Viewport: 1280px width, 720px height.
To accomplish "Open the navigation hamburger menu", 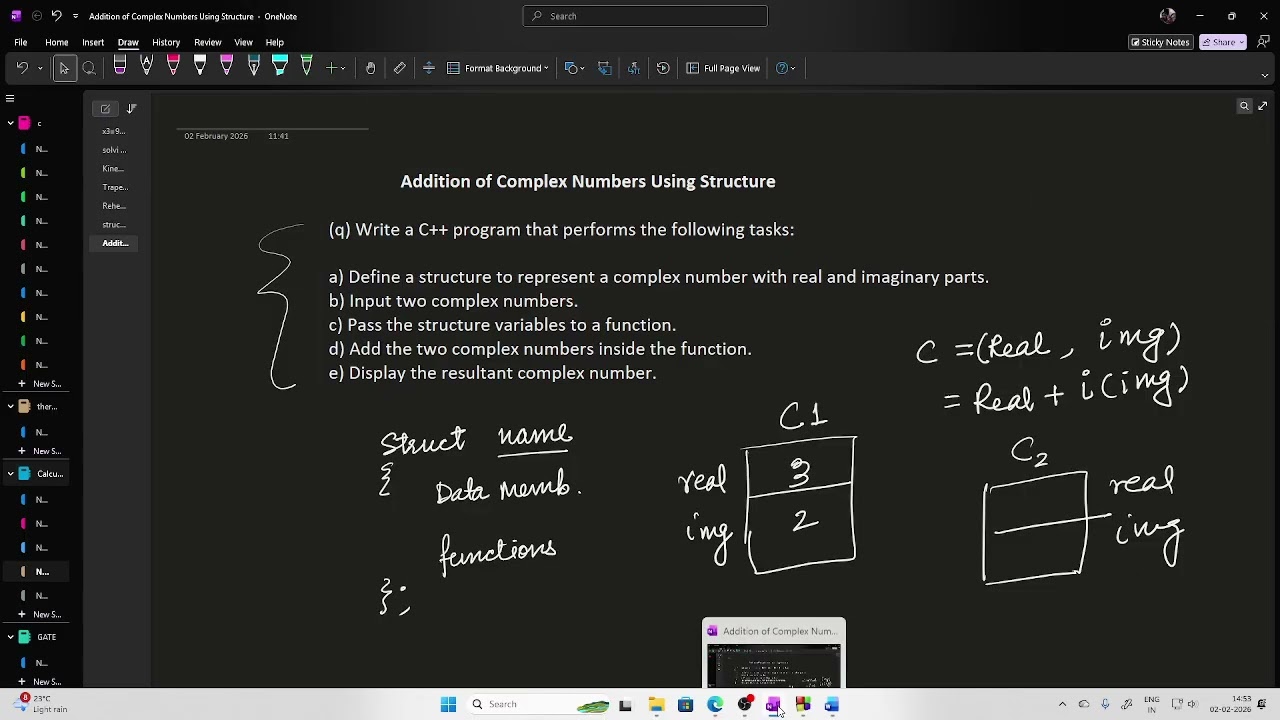I will [10, 98].
